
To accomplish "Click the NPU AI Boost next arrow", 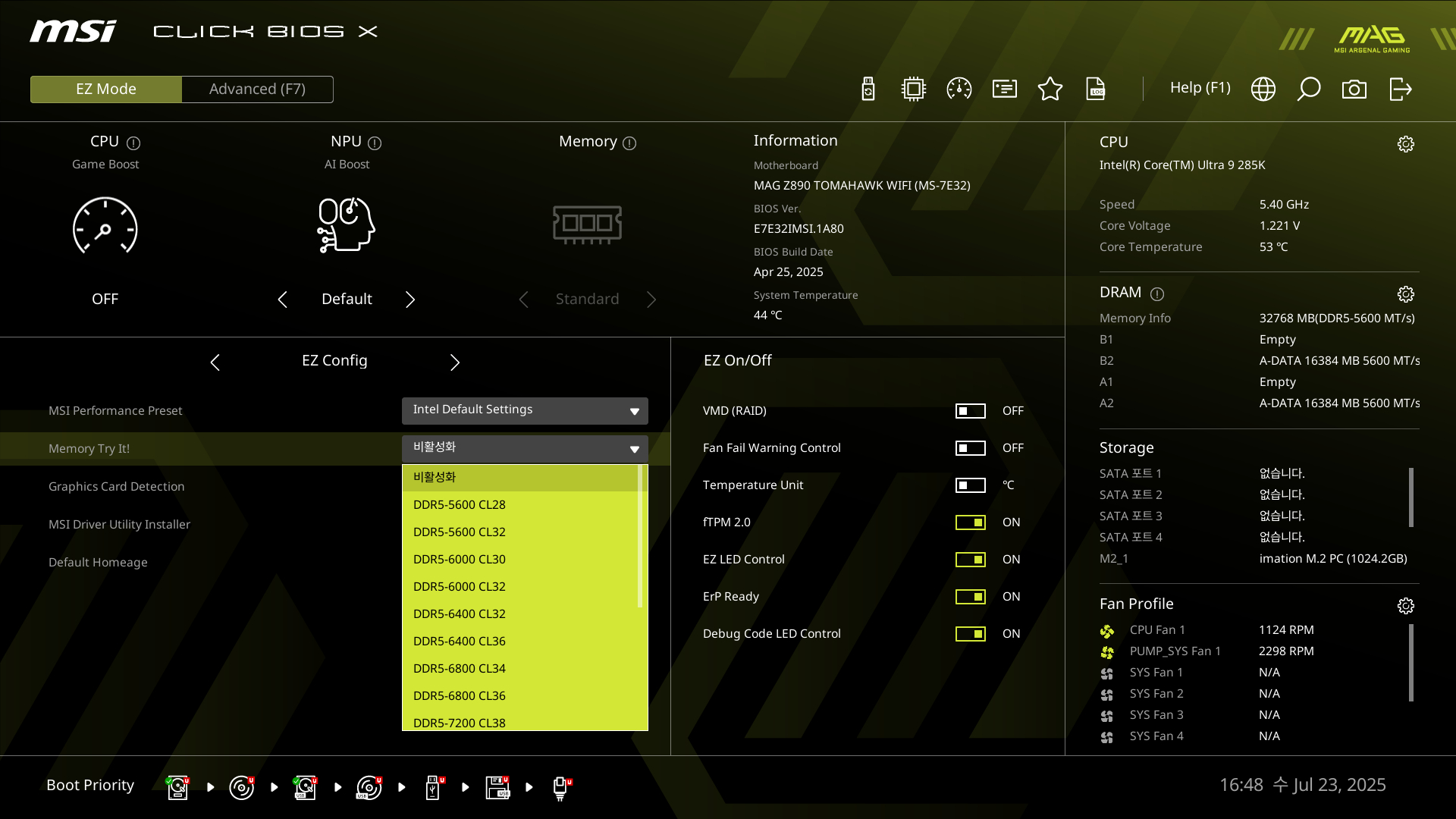I will [x=410, y=300].
